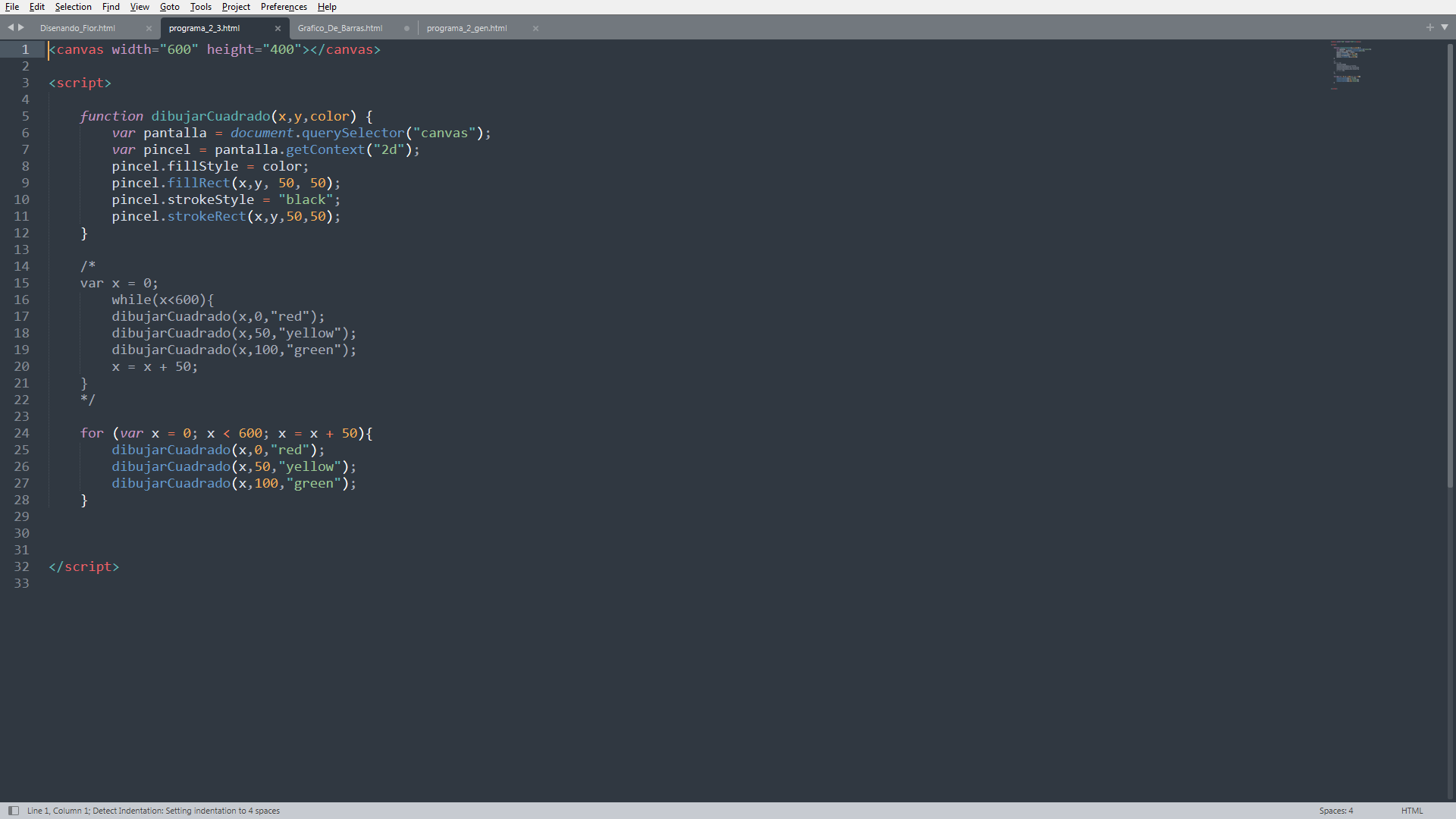Click getContext on line 7
Image resolution: width=1456 pixels, height=819 pixels.
325,149
